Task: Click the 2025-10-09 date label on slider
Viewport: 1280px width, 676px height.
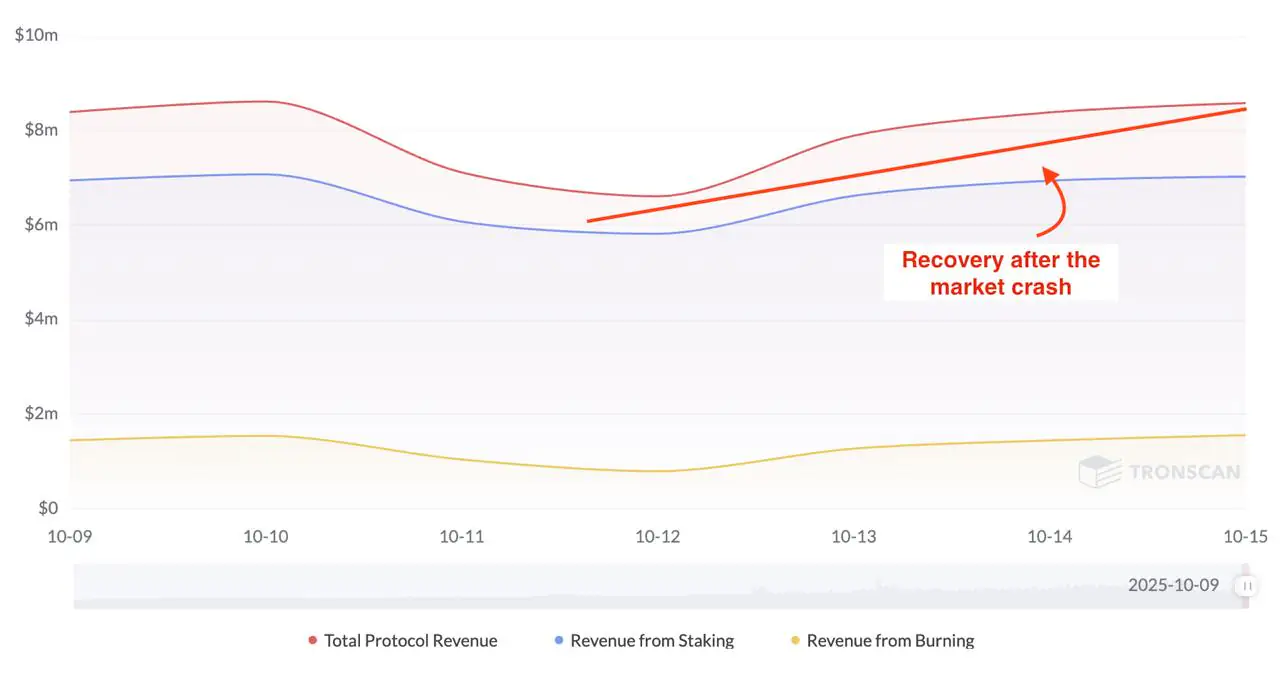Action: (1173, 585)
